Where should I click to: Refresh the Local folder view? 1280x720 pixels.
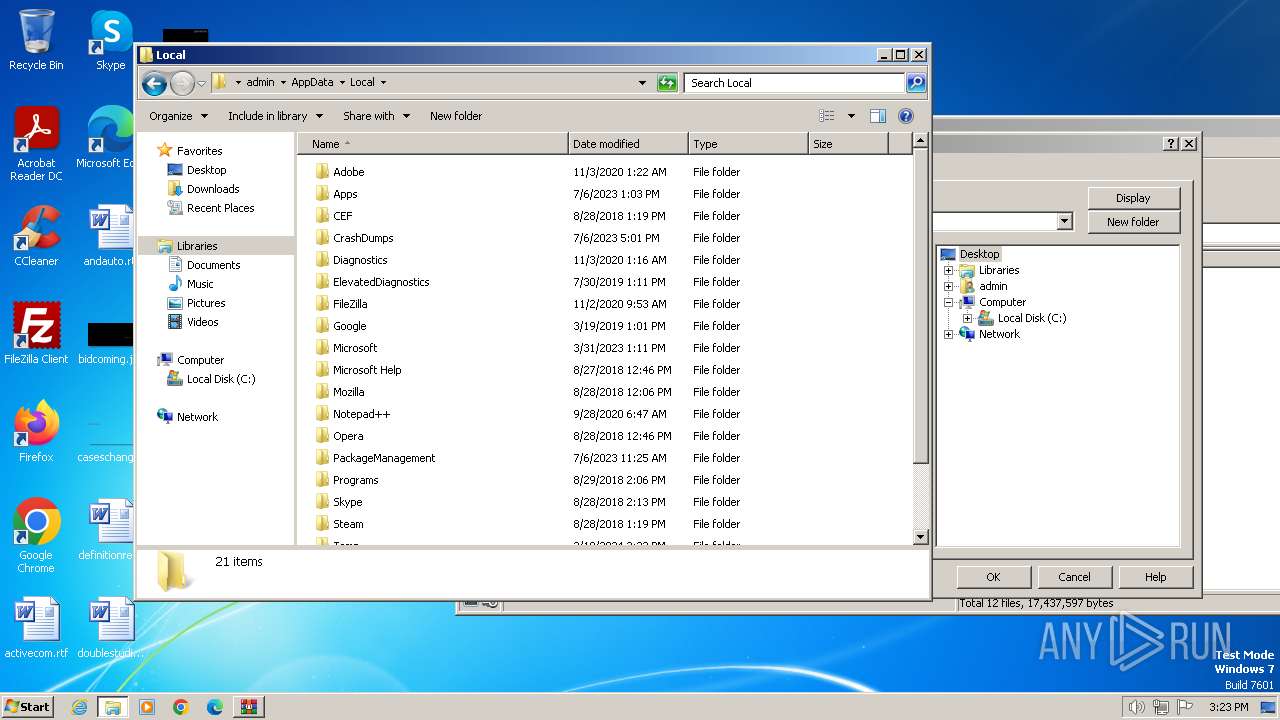667,83
